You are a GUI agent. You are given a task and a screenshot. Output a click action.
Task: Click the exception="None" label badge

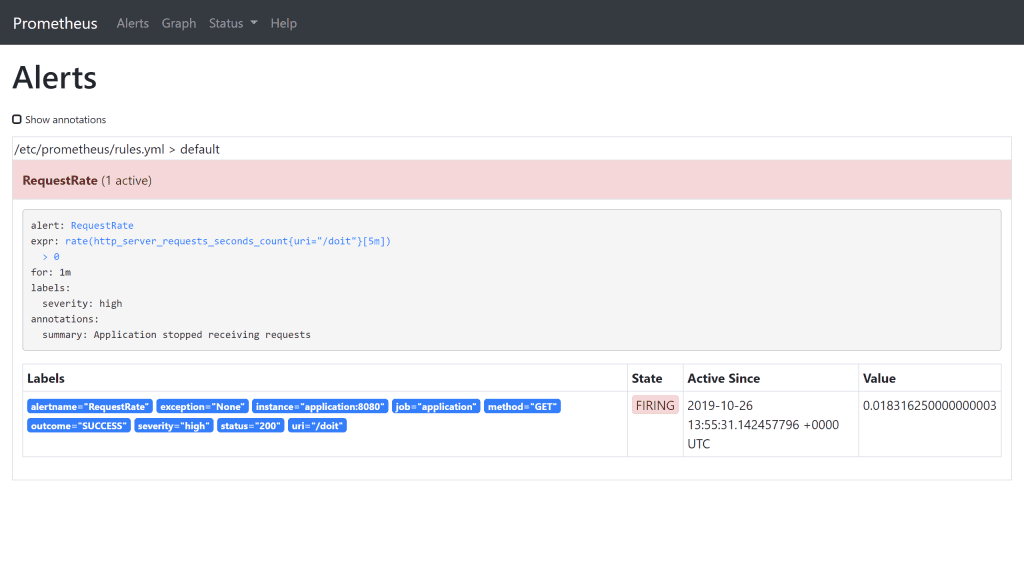click(202, 406)
